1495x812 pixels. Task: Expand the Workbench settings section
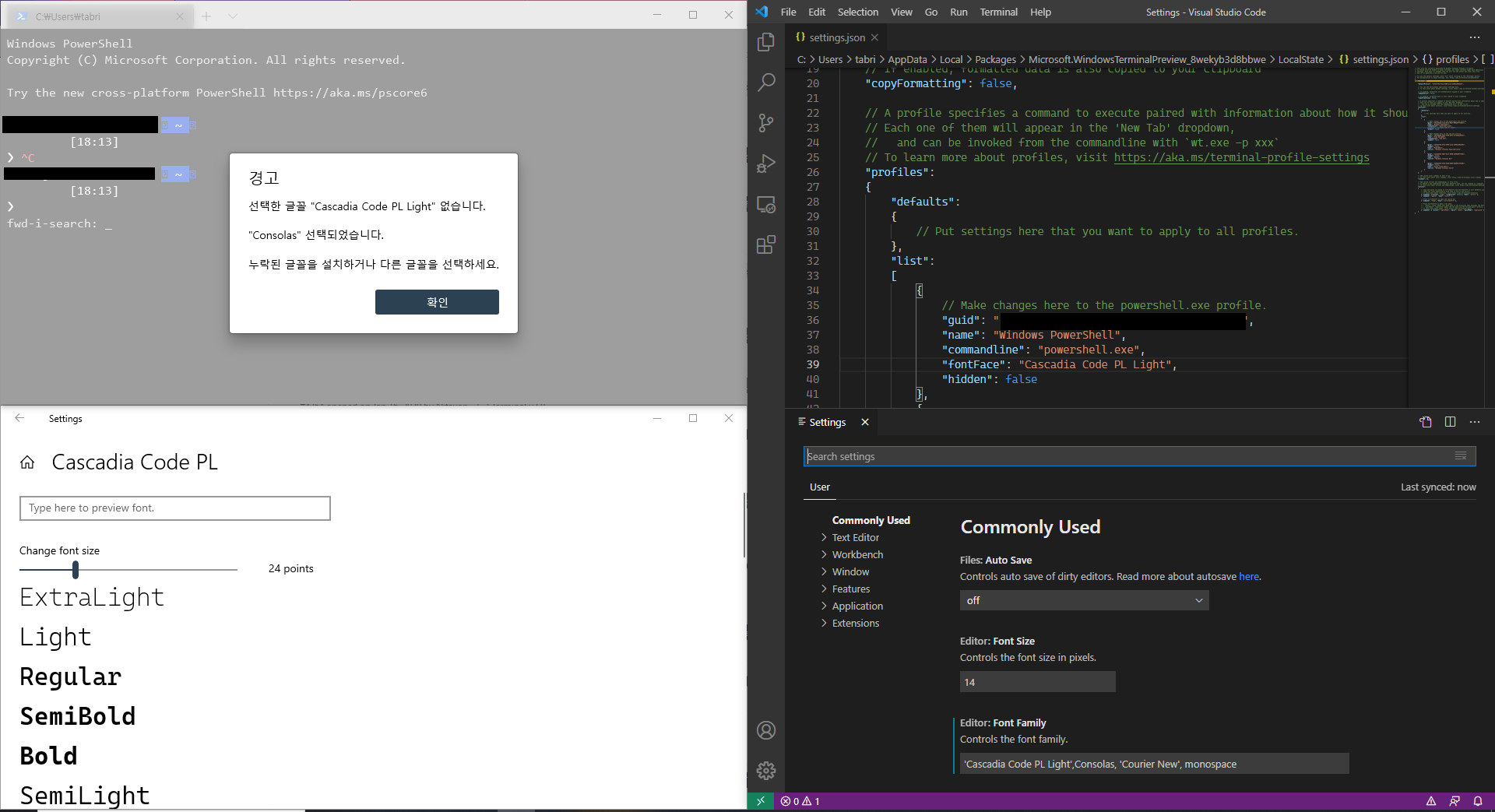click(x=857, y=554)
